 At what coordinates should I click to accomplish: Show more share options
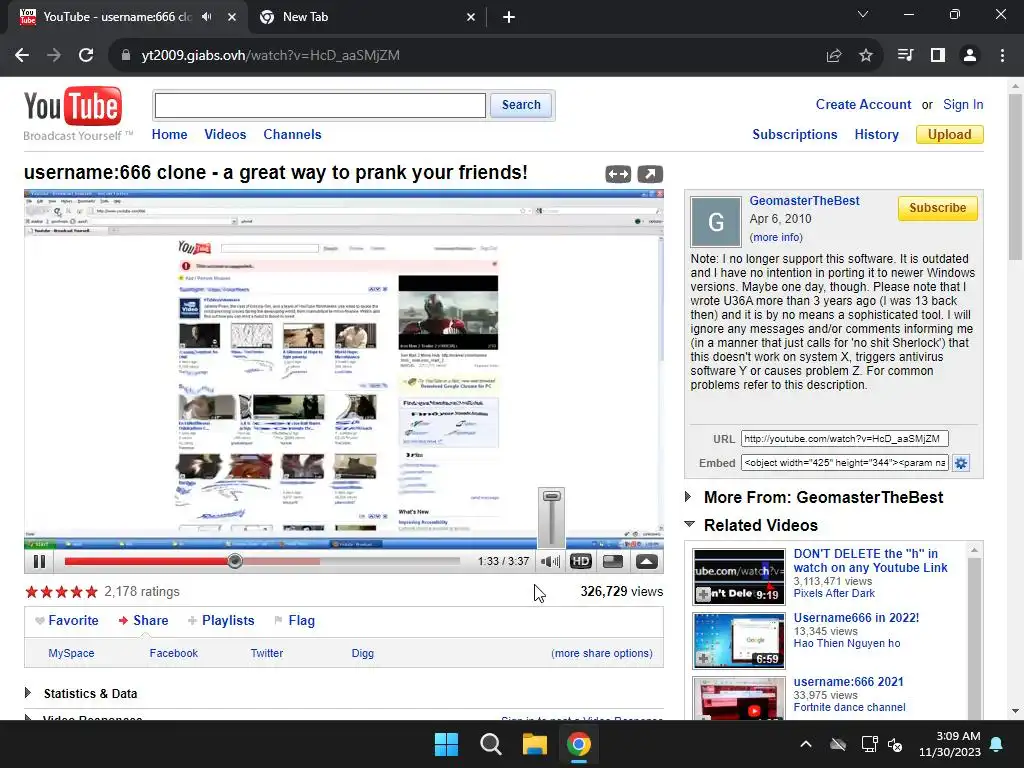coord(601,653)
